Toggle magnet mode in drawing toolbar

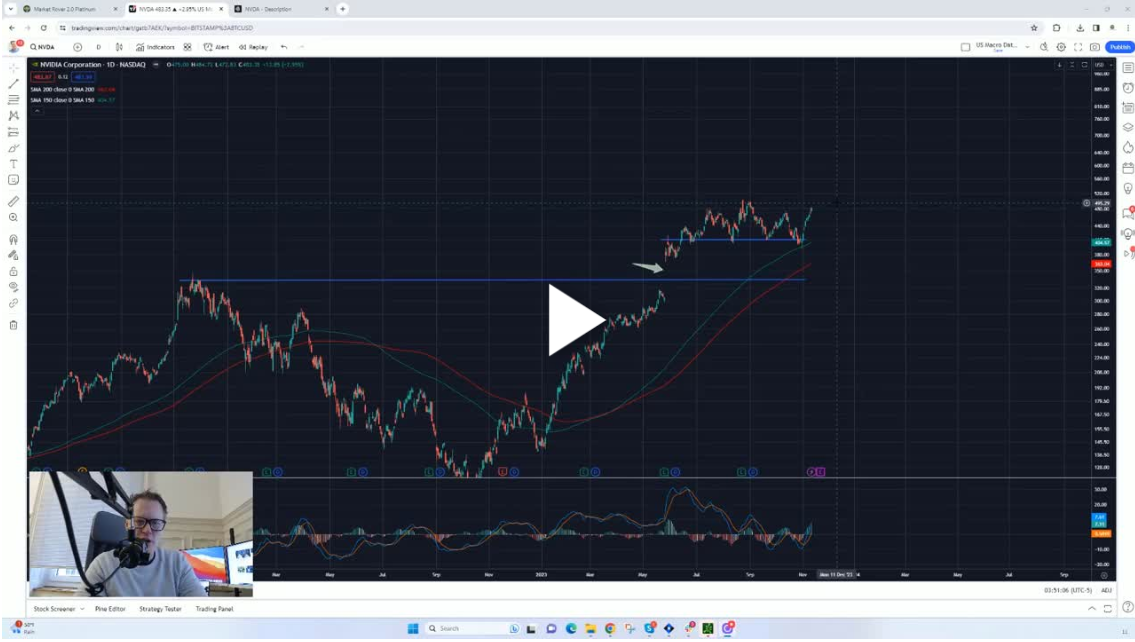pos(13,239)
